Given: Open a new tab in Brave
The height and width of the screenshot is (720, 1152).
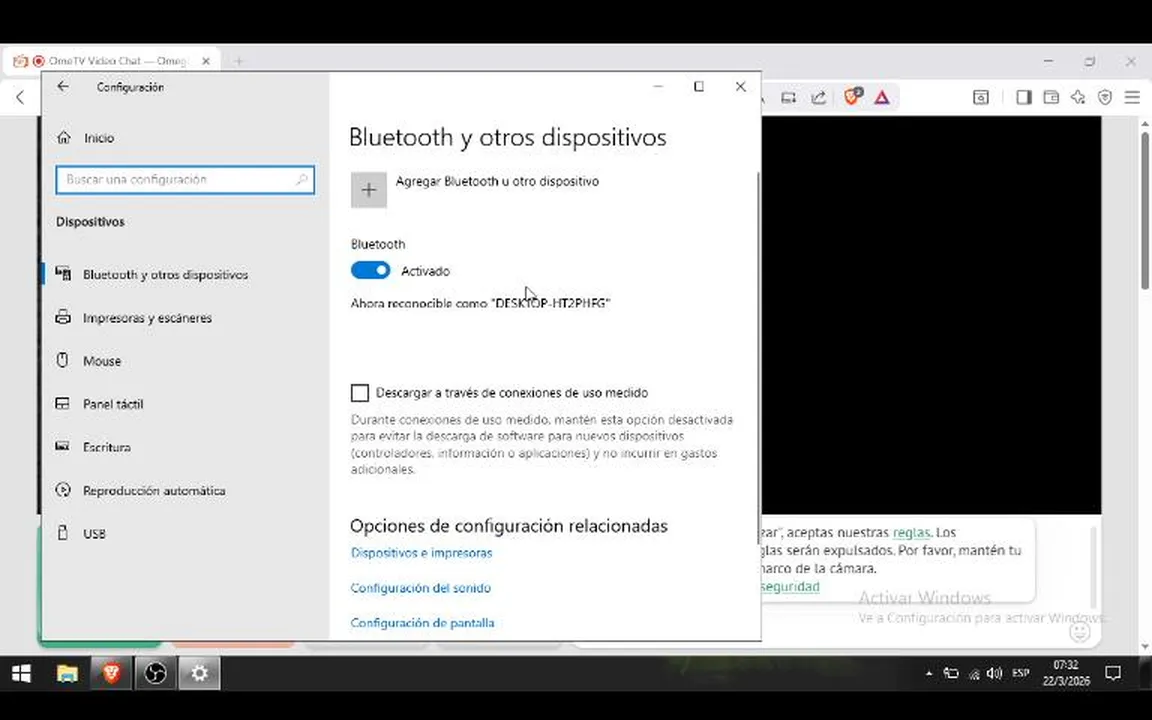Looking at the screenshot, I should (239, 61).
